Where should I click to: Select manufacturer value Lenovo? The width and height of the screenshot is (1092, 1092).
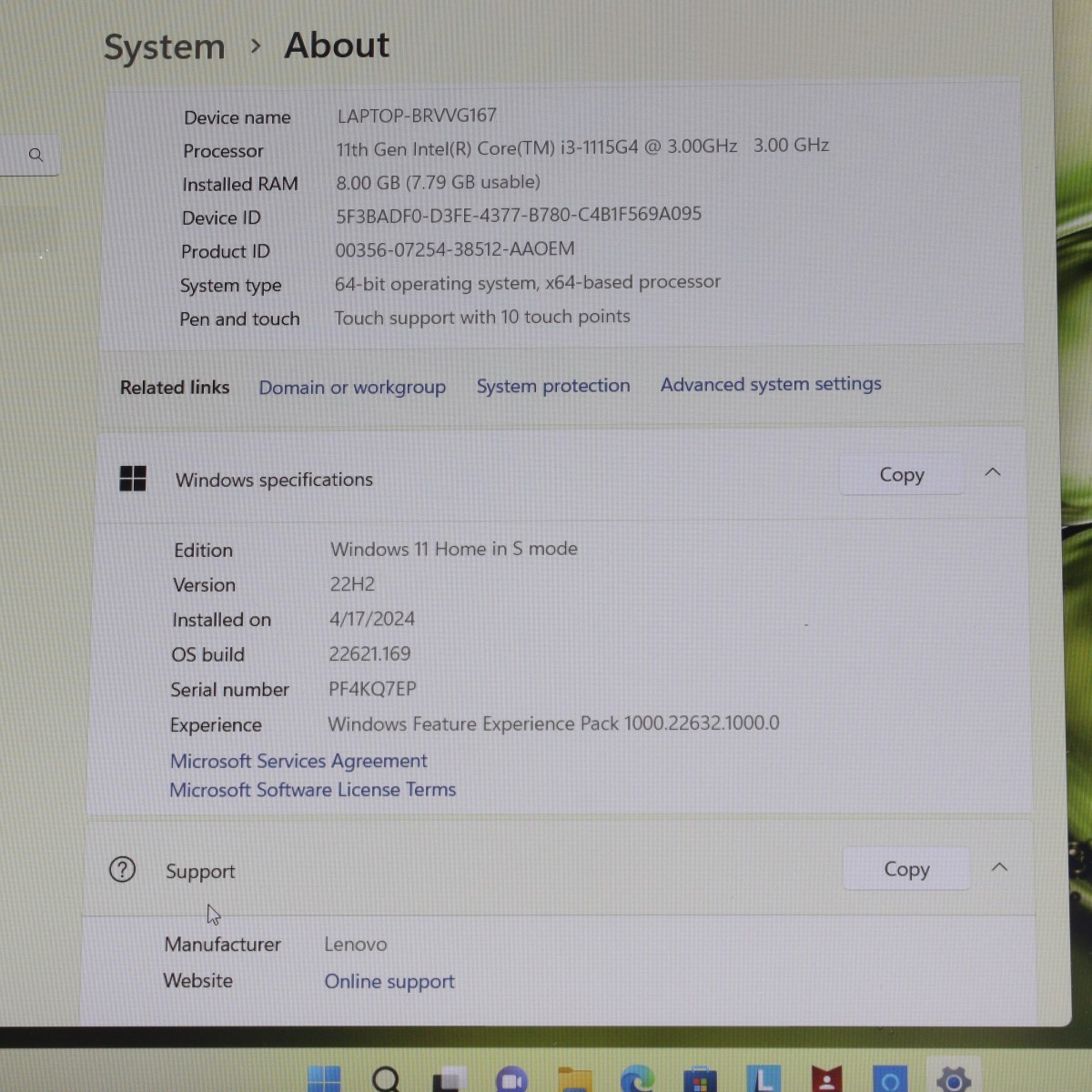coord(356,945)
